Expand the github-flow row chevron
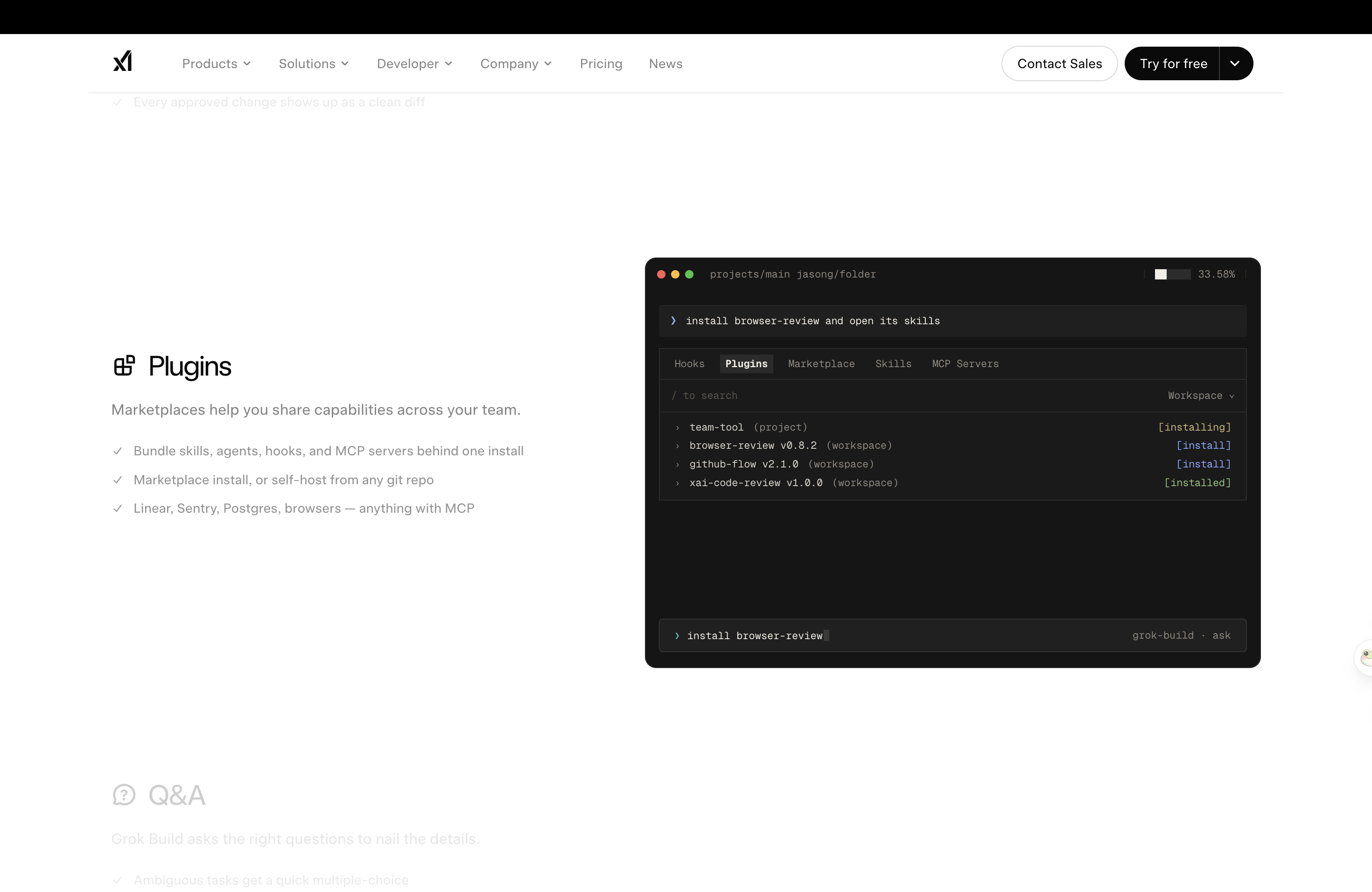The height and width of the screenshot is (892, 1372). [677, 465]
